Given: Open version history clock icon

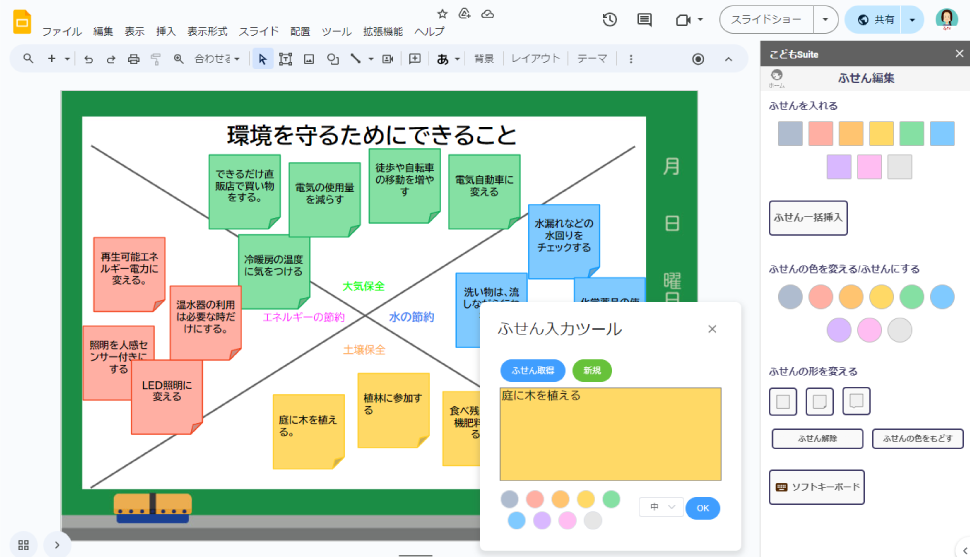Looking at the screenshot, I should click(610, 20).
